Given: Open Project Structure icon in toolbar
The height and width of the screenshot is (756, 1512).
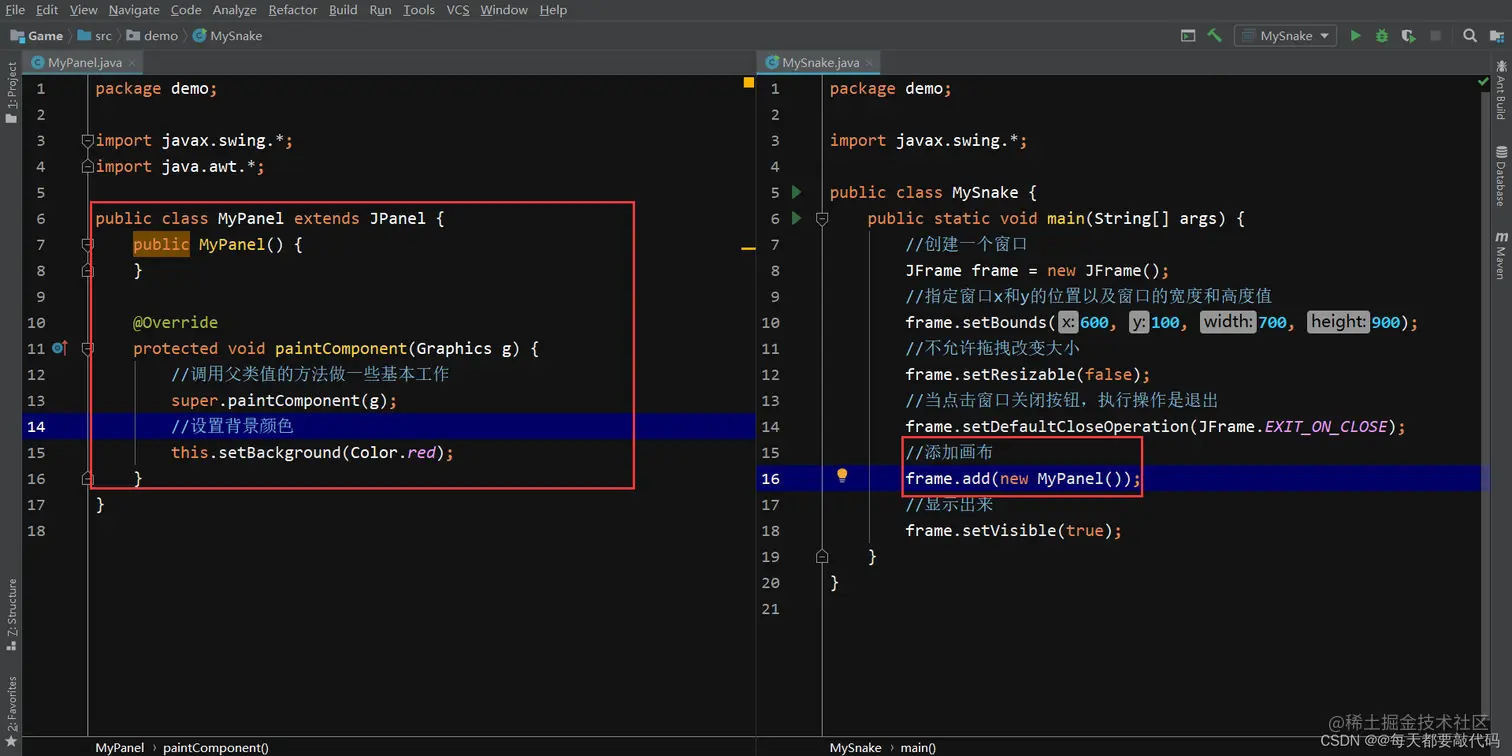Looking at the screenshot, I should (1496, 36).
